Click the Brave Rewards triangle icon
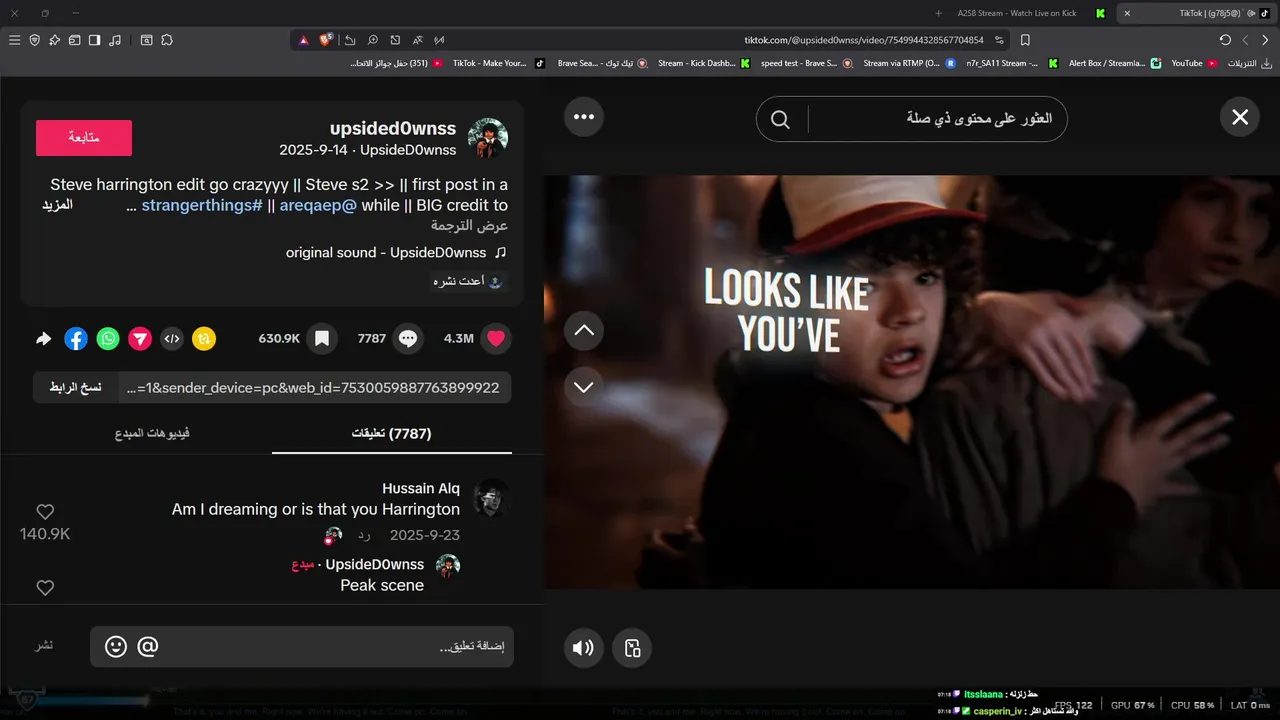 click(303, 40)
